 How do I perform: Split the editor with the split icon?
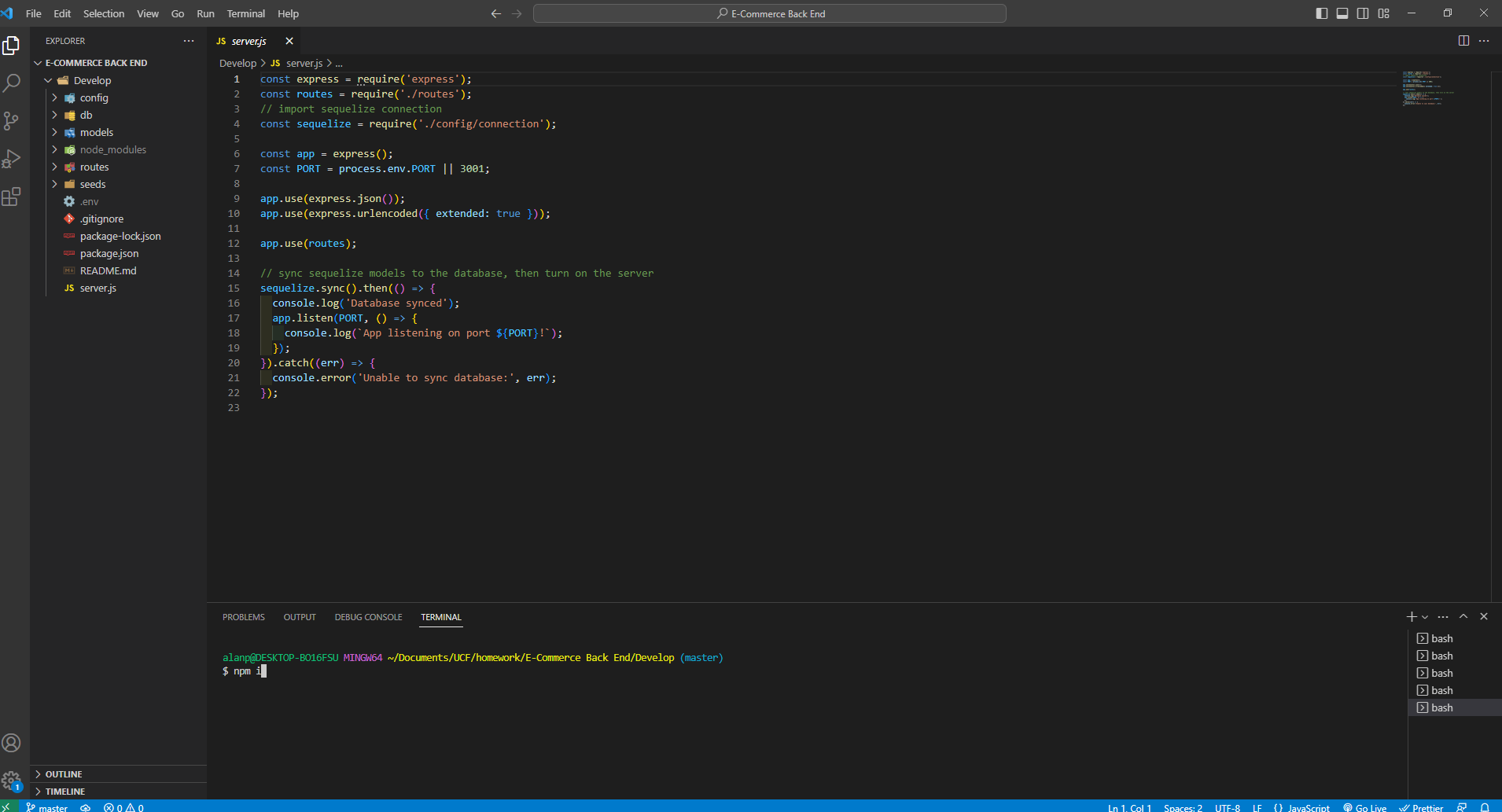tap(1464, 40)
